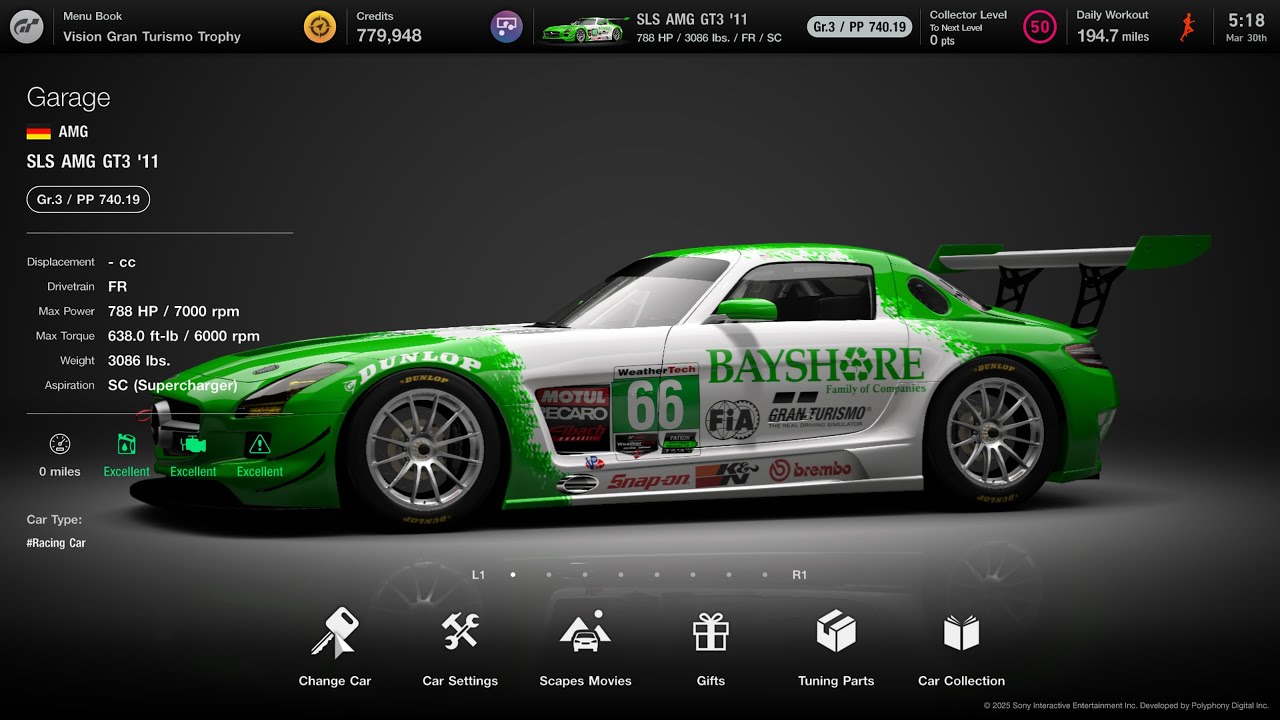1280x720 pixels.
Task: Click the Drivetrain FR value
Action: pos(117,287)
